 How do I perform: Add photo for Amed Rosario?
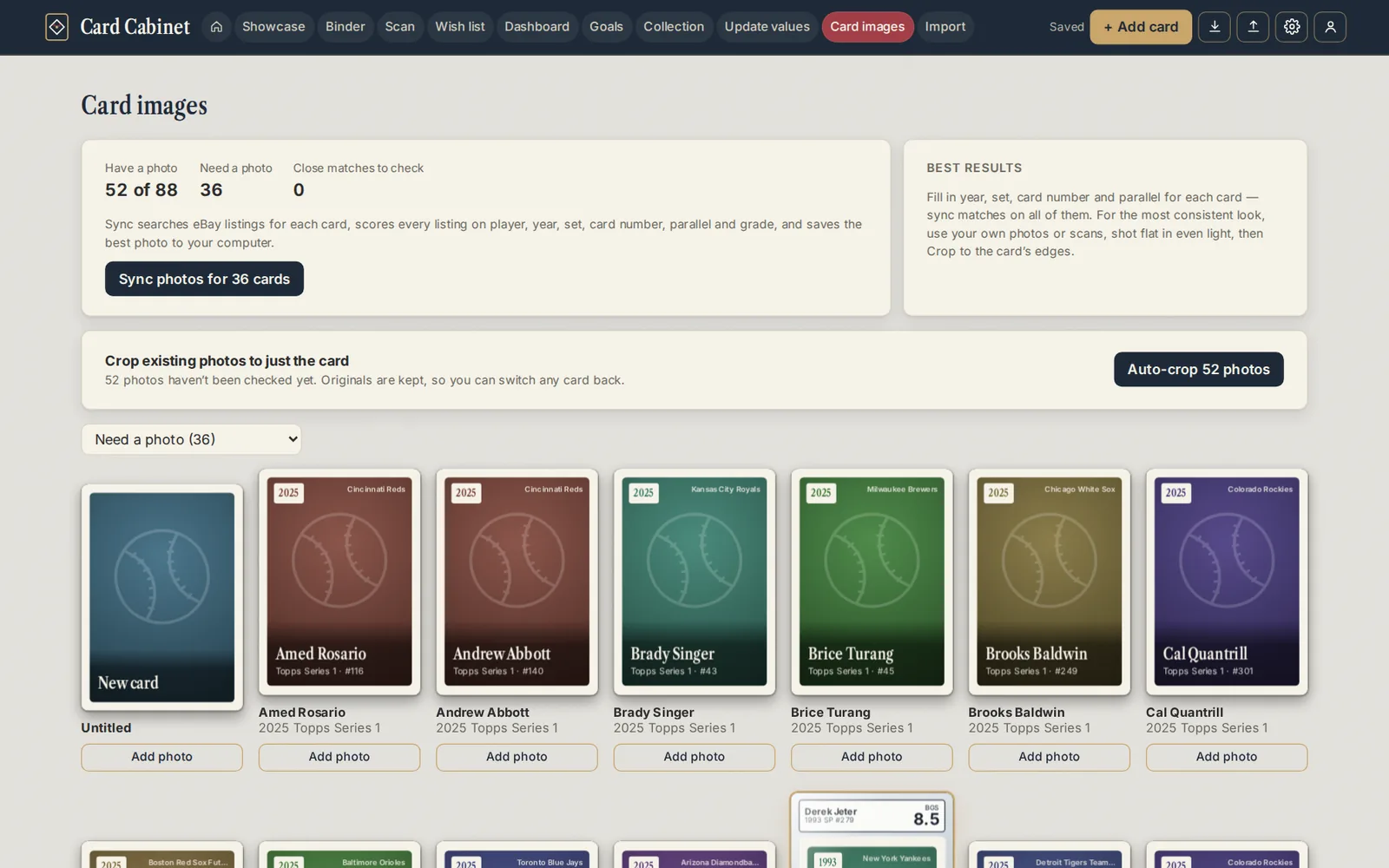point(339,757)
